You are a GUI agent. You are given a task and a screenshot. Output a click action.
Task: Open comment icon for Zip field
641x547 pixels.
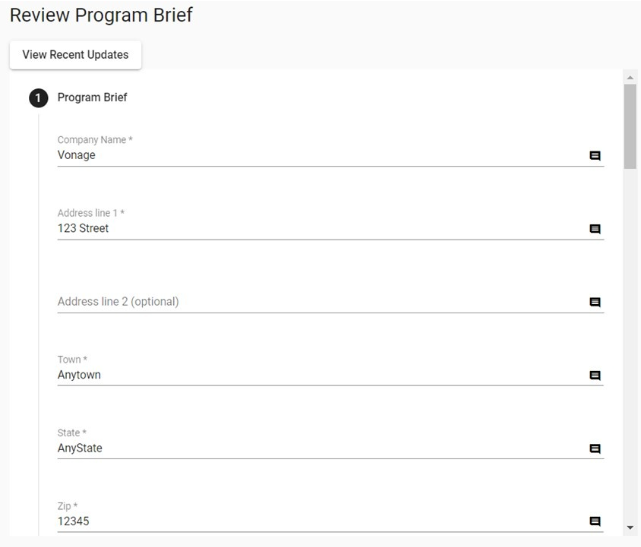click(595, 521)
